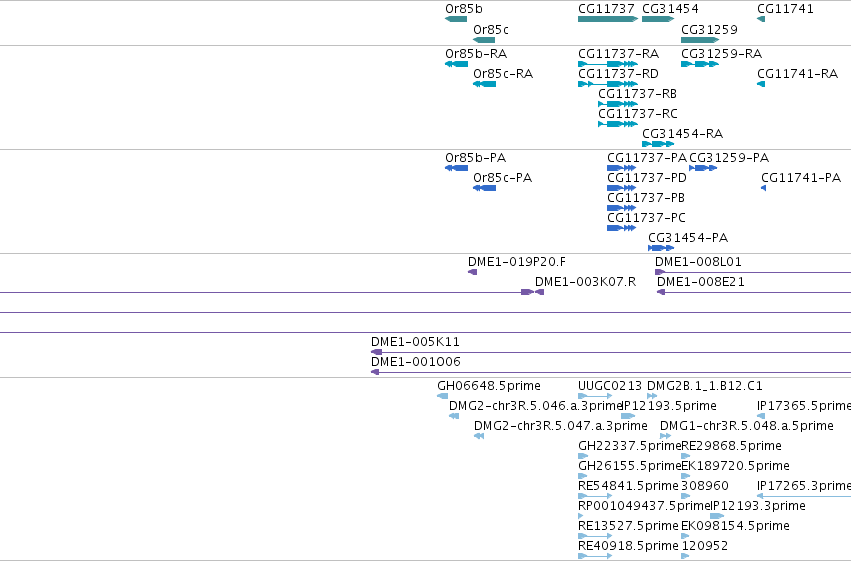
Task: Select the DME1-008E21 BAC feature
Action: 754,292
